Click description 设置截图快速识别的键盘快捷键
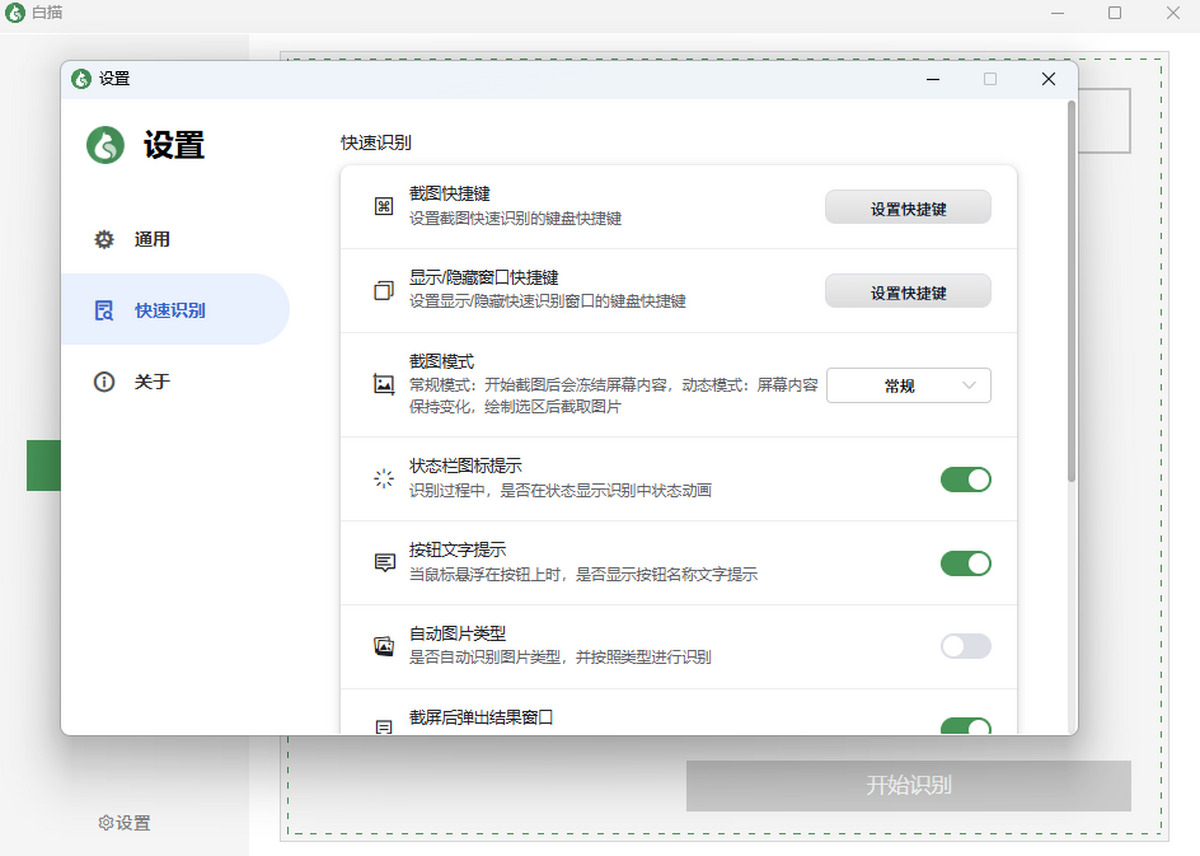Screen dimensions: 1200x856 point(516,218)
